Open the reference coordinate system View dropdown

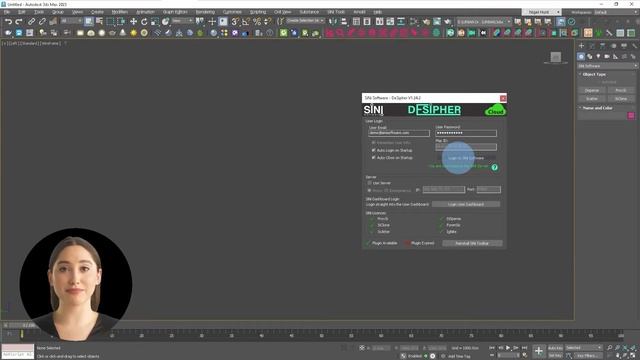pos(182,21)
